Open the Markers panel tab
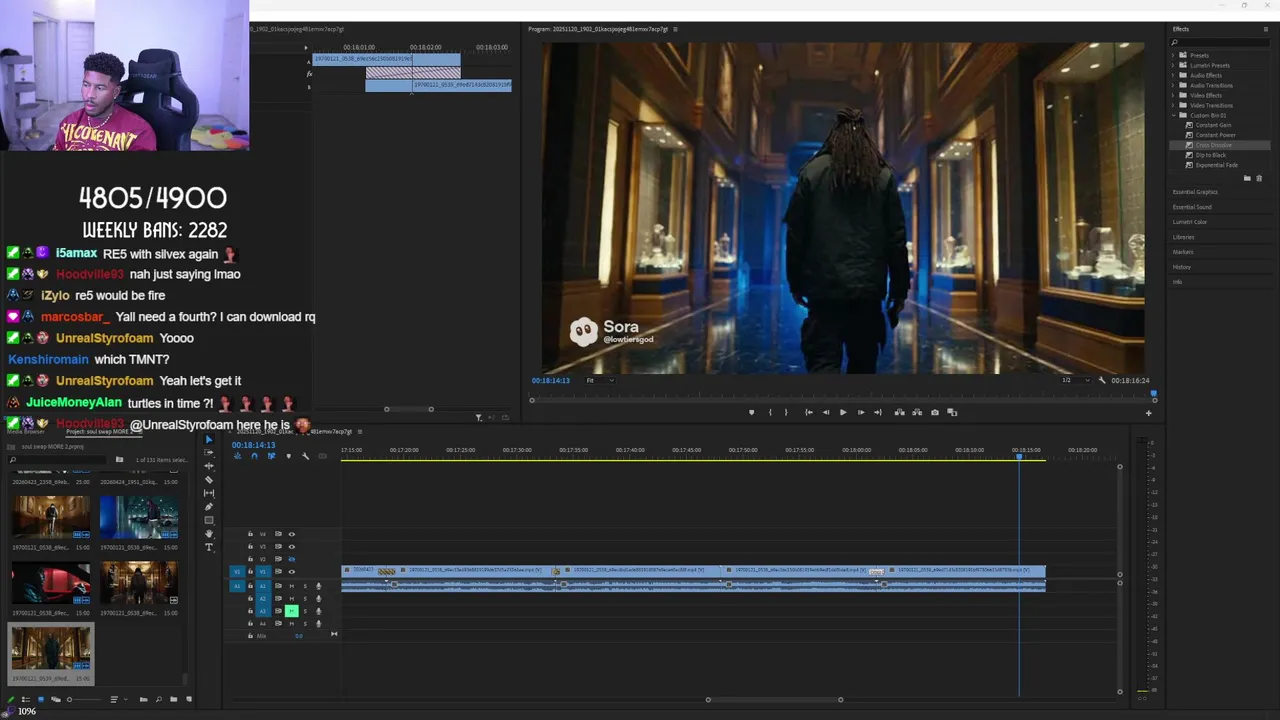Viewport: 1280px width, 720px height. click(x=1183, y=252)
